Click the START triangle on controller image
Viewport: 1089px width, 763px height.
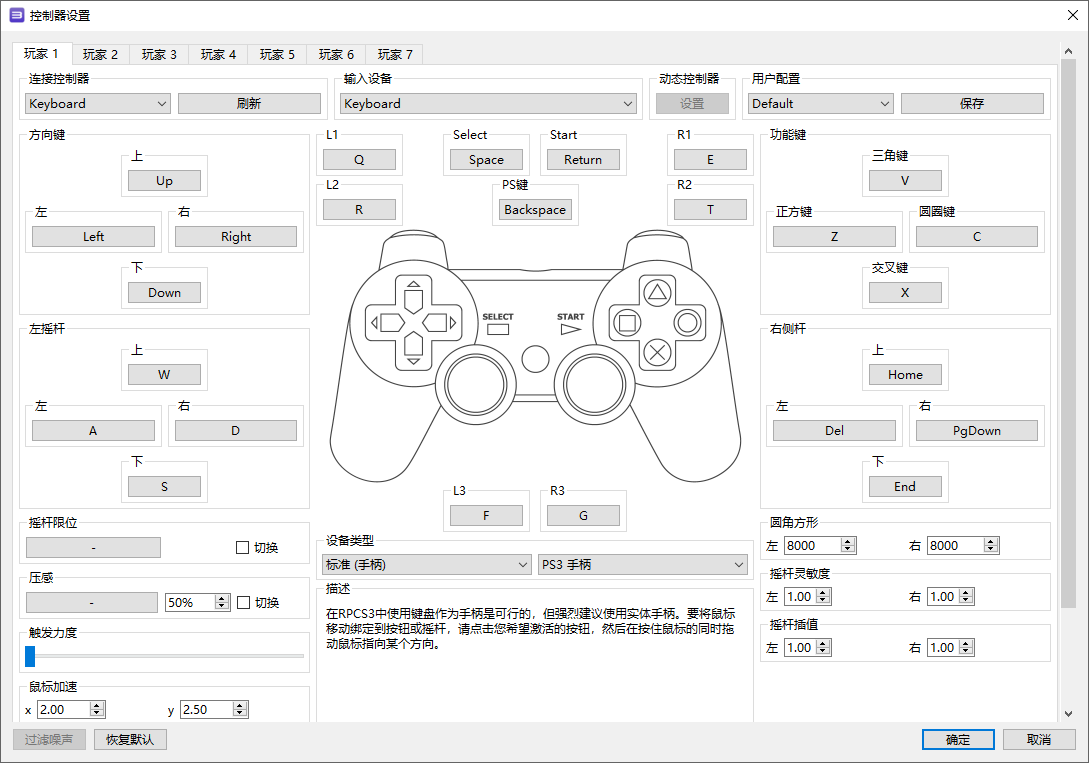pos(571,330)
